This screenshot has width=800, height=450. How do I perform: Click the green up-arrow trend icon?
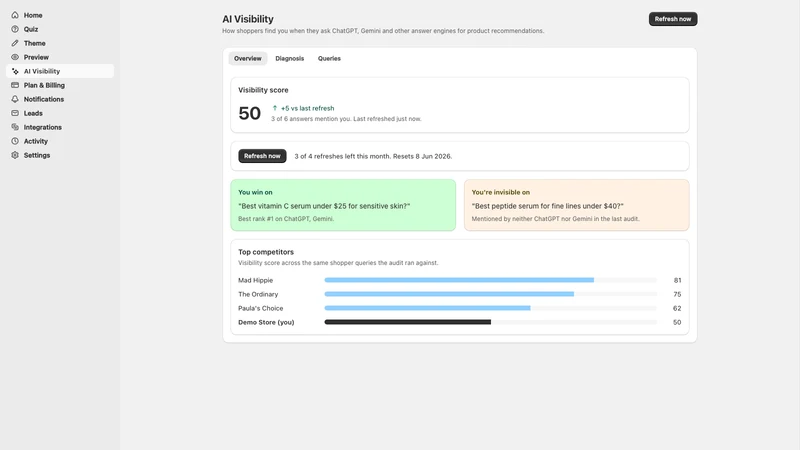[x=274, y=108]
